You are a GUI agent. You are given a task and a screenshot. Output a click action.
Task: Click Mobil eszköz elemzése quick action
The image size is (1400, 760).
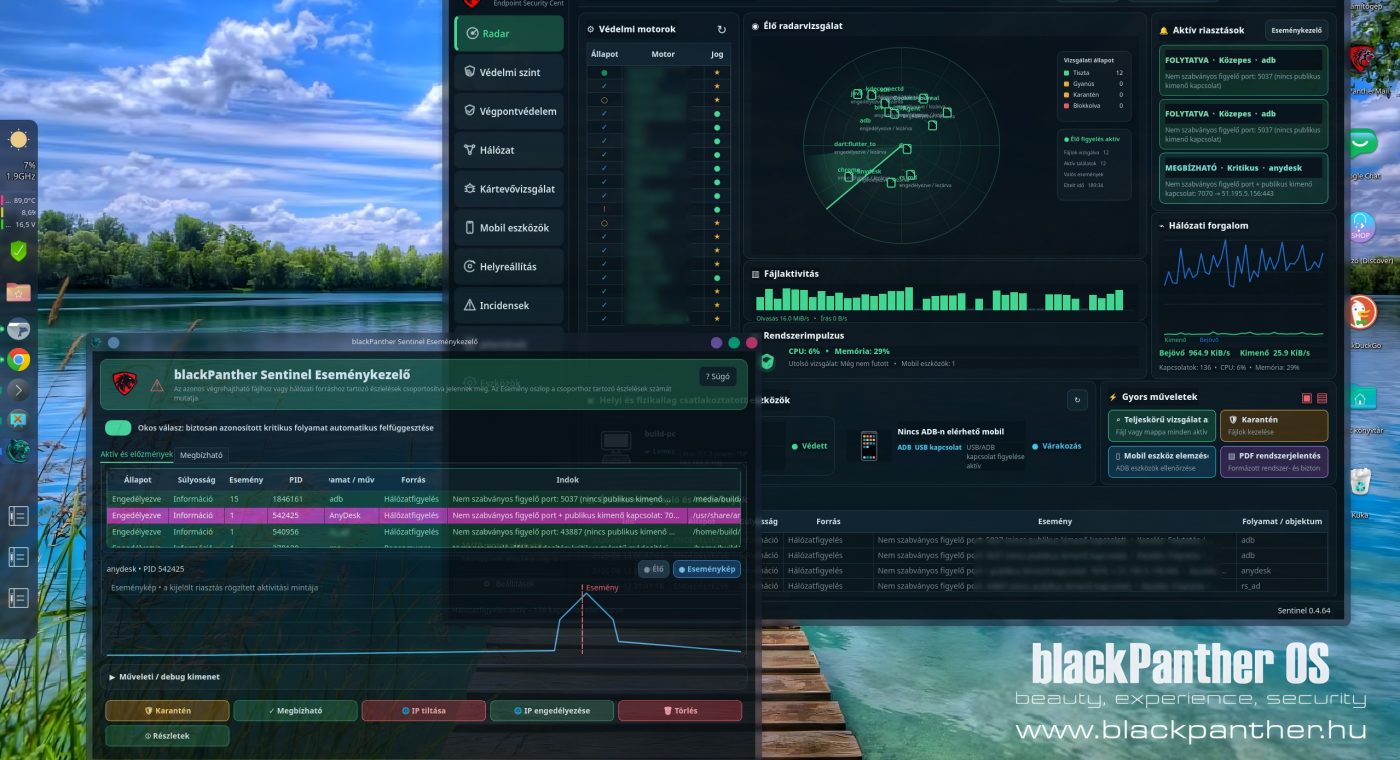(1162, 462)
